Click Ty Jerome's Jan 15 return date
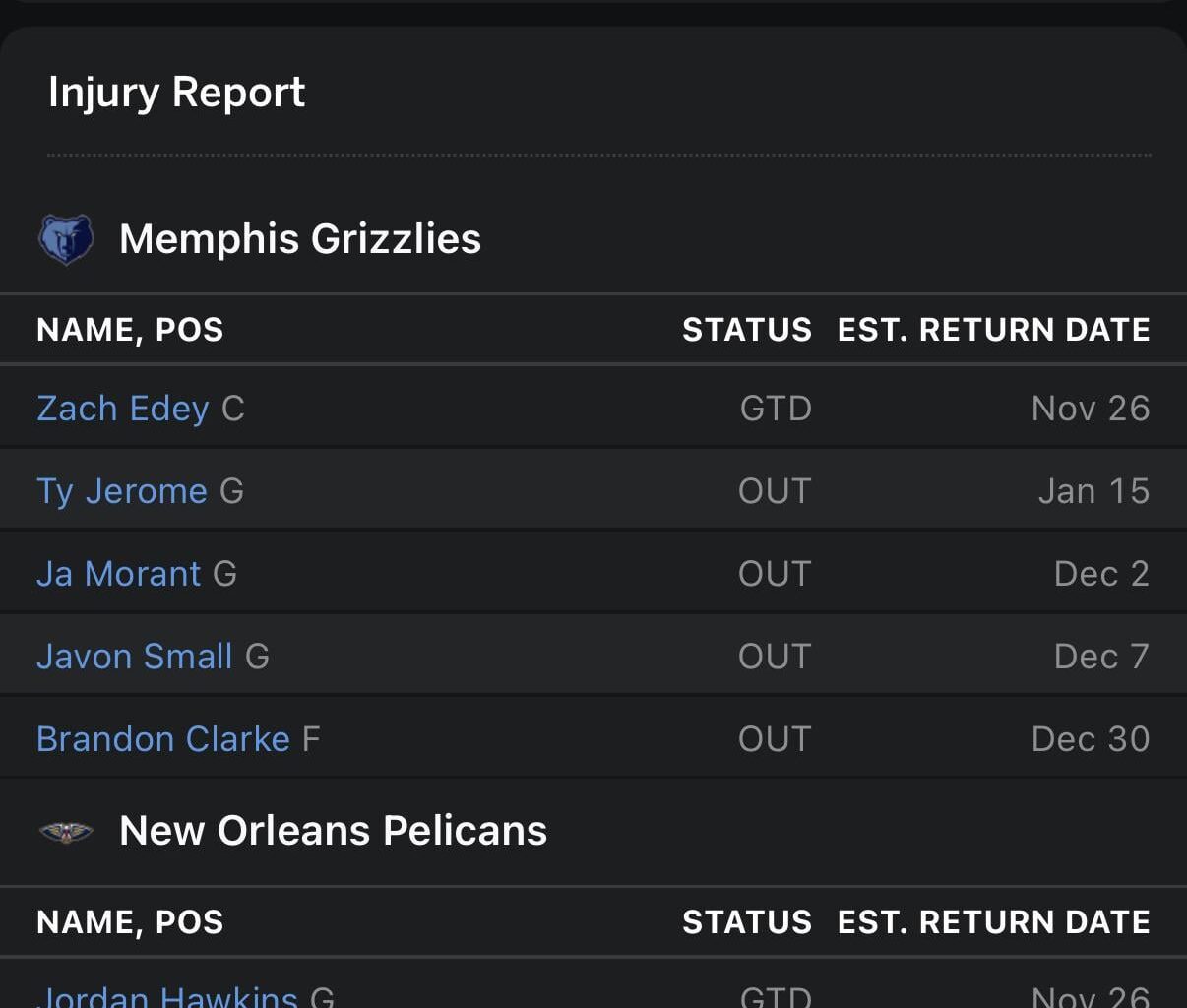Screen dimensions: 1187x1008 pos(1094,490)
